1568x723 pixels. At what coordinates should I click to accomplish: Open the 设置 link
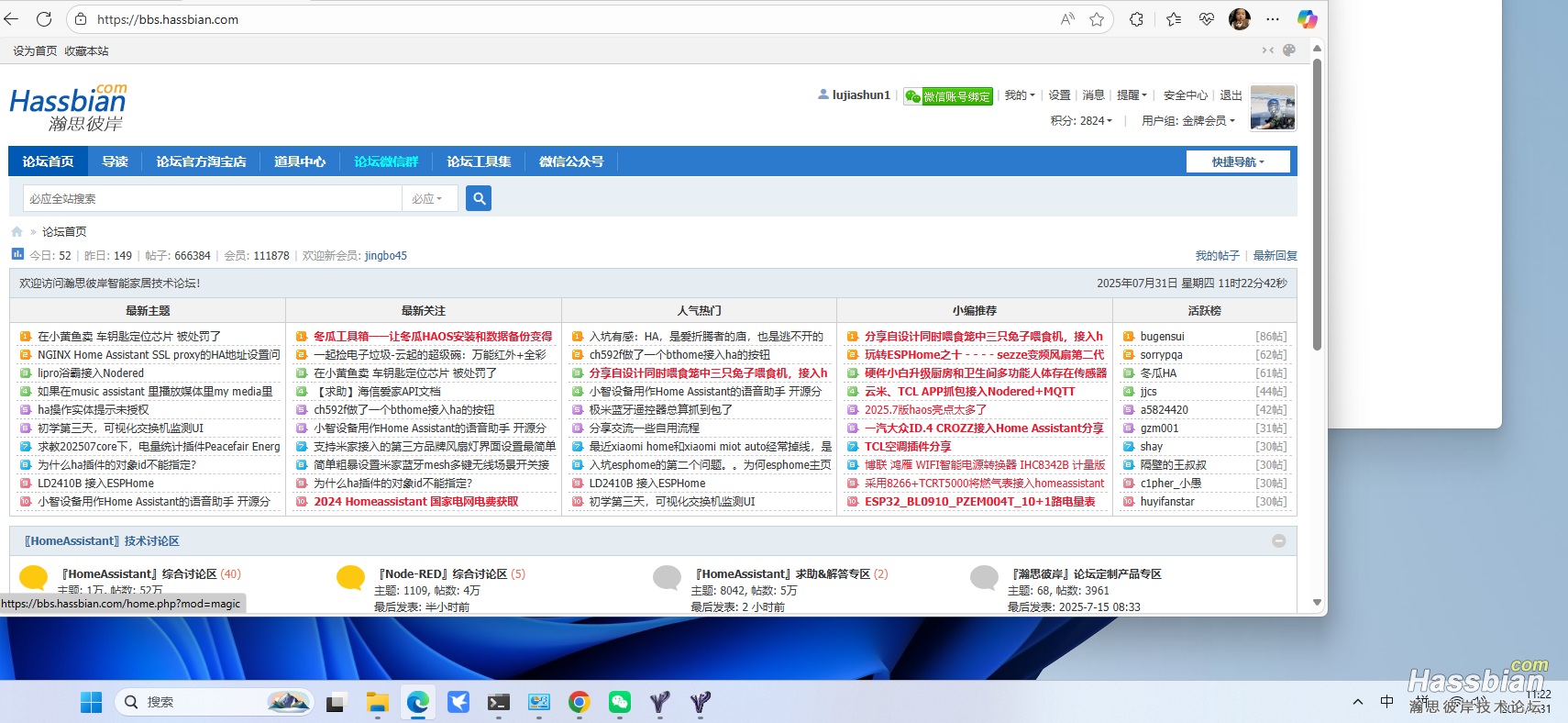[x=1059, y=95]
